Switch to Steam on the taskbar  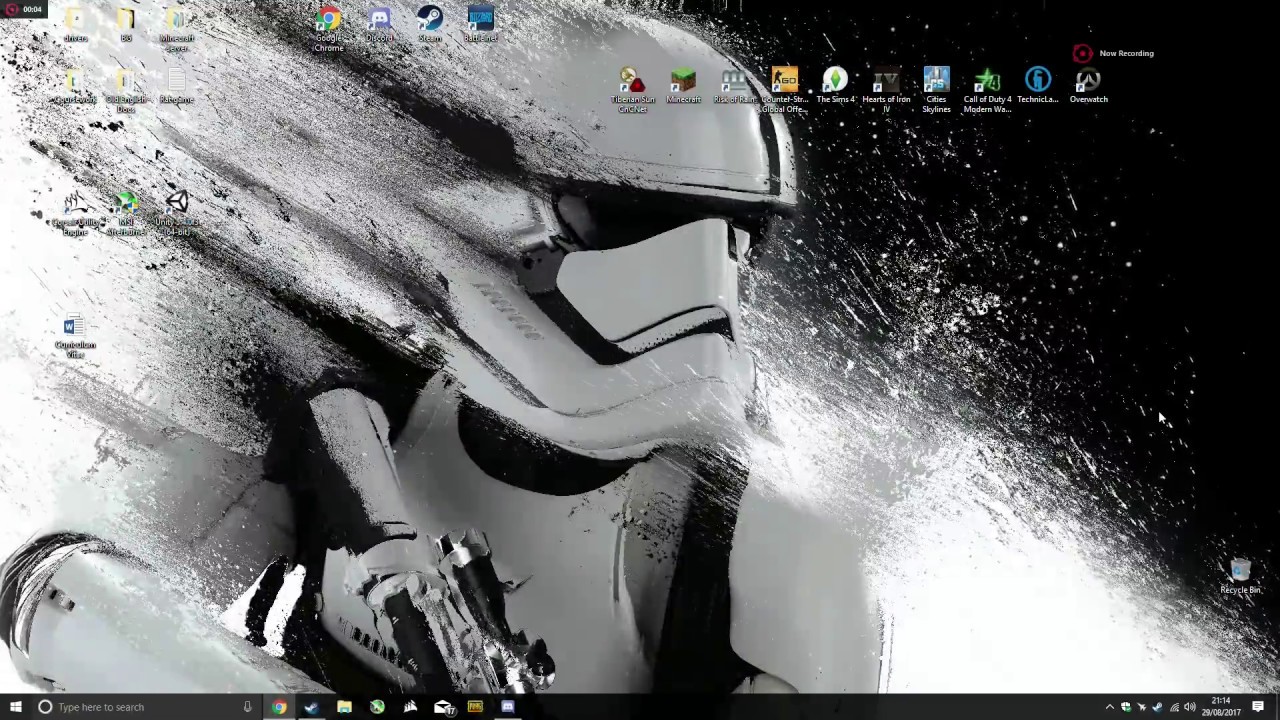click(x=311, y=707)
